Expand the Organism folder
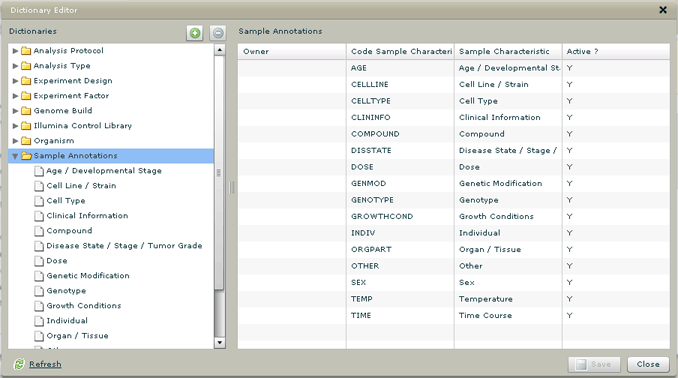The height and width of the screenshot is (378, 678). click(x=16, y=141)
